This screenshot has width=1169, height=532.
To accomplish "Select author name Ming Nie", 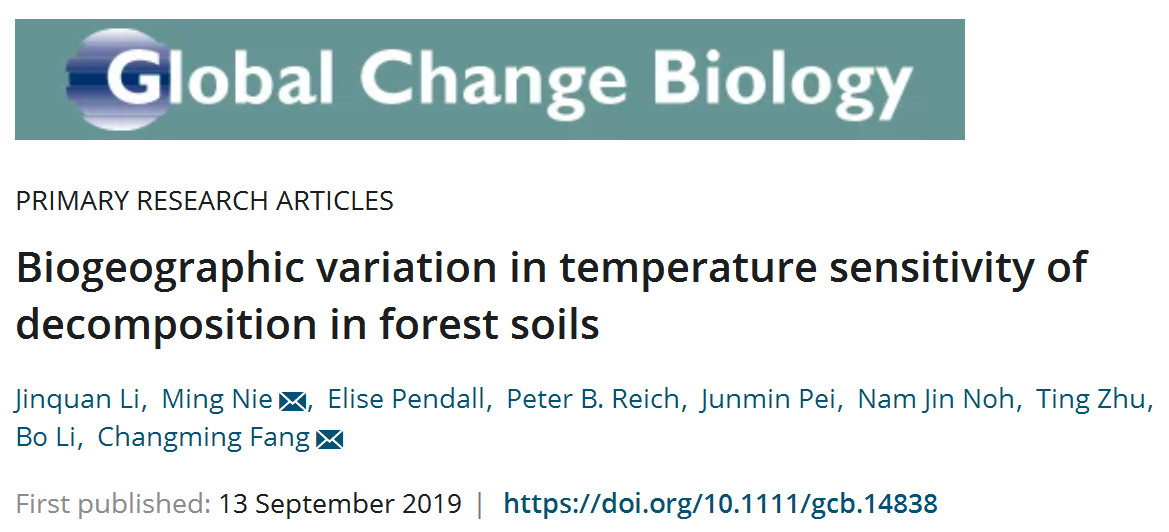I will (218, 401).
